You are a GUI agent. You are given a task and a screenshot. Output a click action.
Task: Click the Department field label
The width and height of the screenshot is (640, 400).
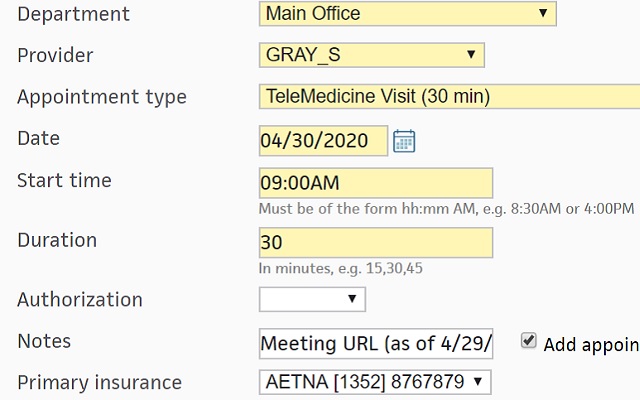74,14
